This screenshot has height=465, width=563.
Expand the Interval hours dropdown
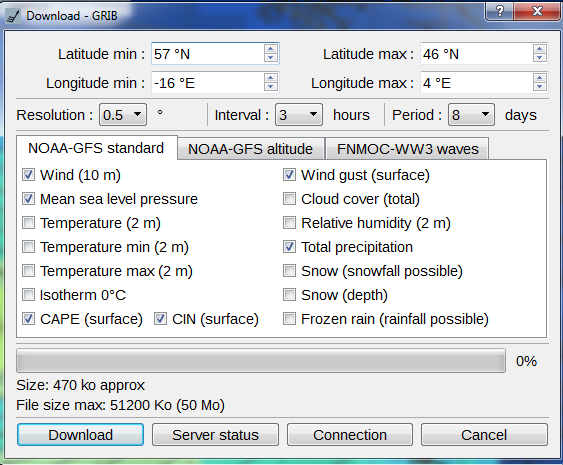299,115
